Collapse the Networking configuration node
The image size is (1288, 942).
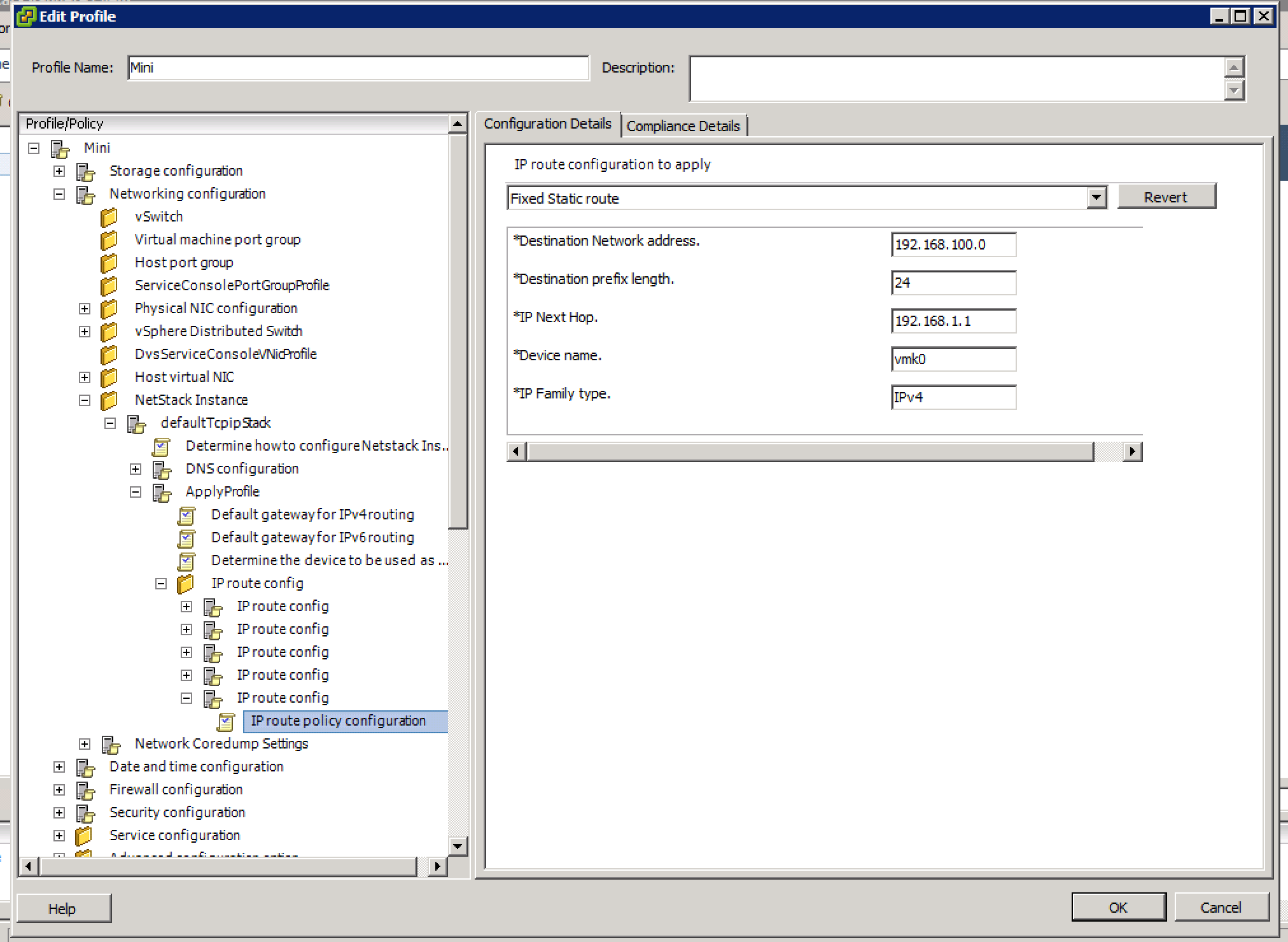click(x=59, y=193)
